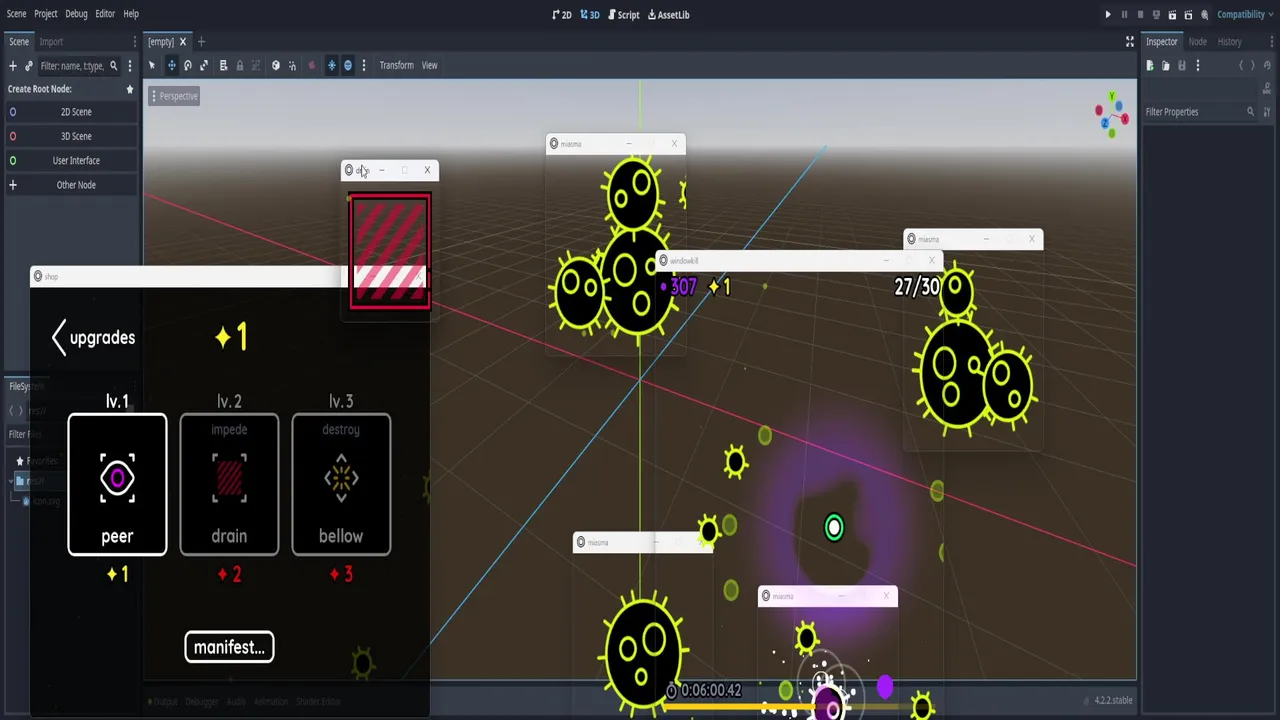Viewport: 1280px width, 720px height.
Task: Run a specific scene icon
Action: [1188, 15]
